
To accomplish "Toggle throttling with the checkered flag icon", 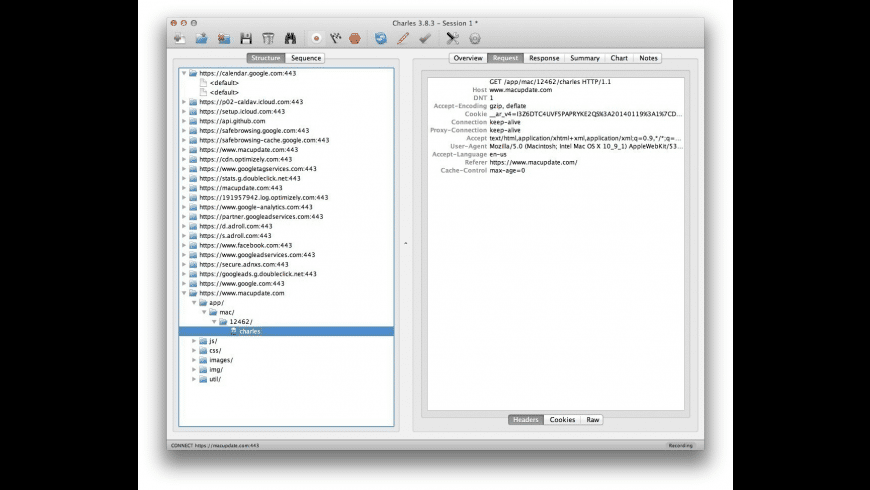I will click(x=336, y=39).
